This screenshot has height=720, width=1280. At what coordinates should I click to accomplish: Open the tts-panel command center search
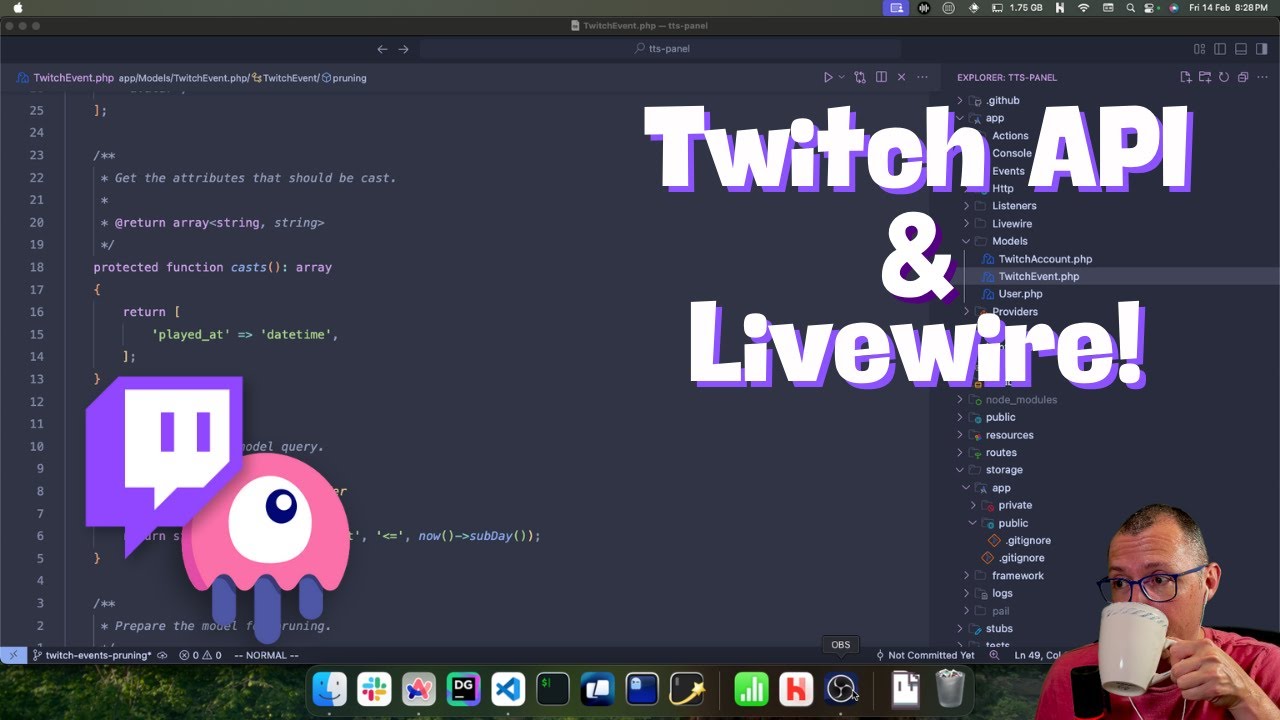click(x=661, y=48)
